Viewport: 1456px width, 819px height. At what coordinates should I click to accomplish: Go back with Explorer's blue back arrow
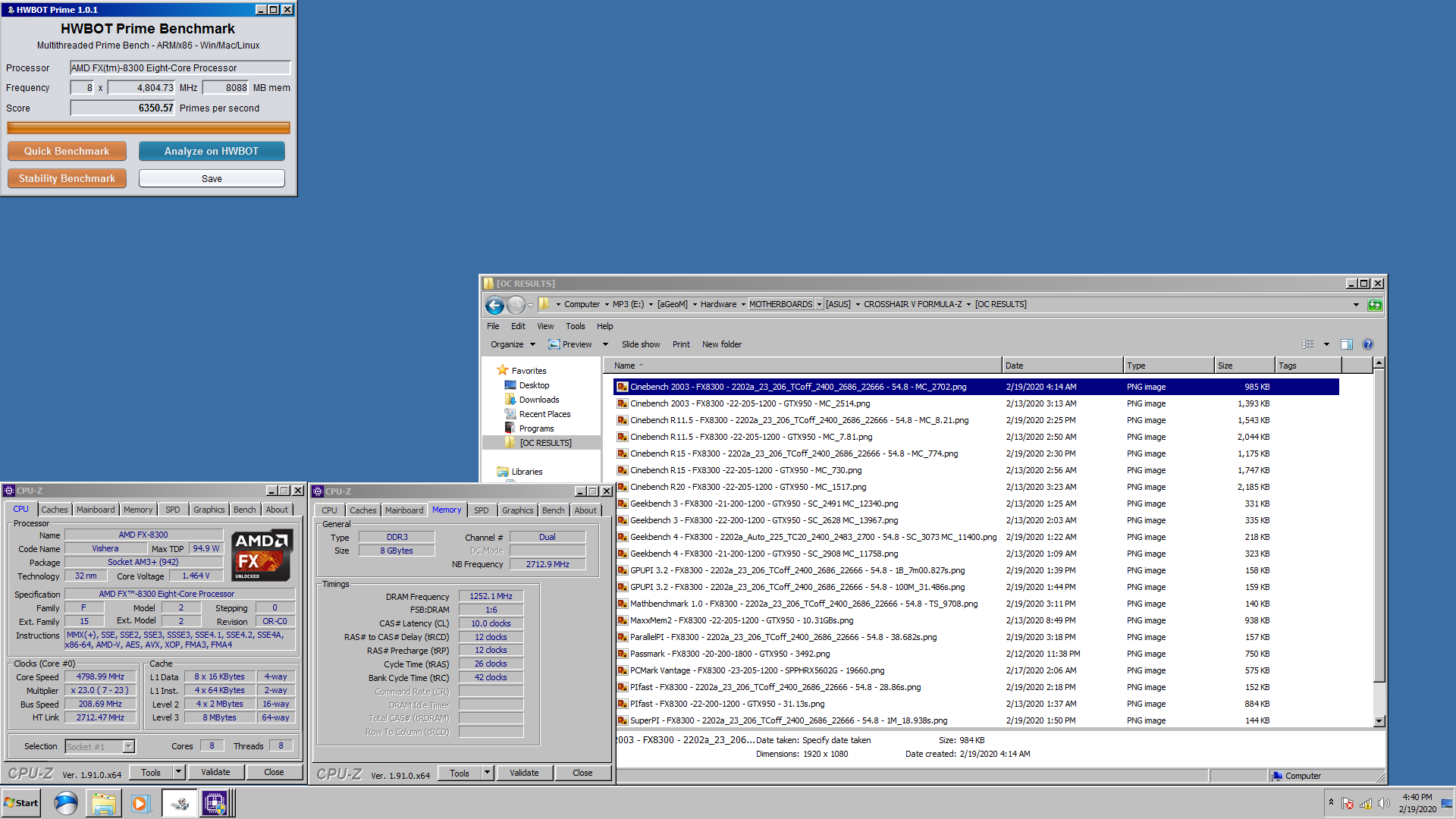[494, 305]
